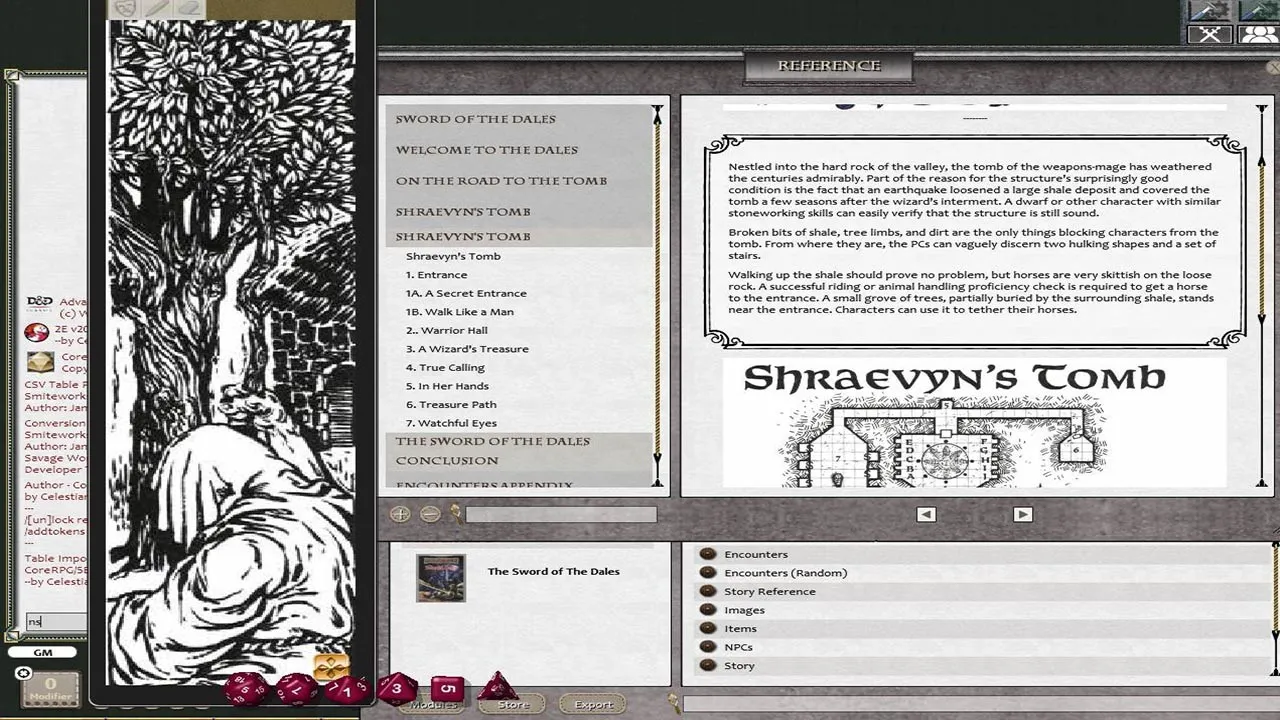Click the tree and cloaked figure illustration
Viewport: 1280px width, 720px height.
coord(231,350)
